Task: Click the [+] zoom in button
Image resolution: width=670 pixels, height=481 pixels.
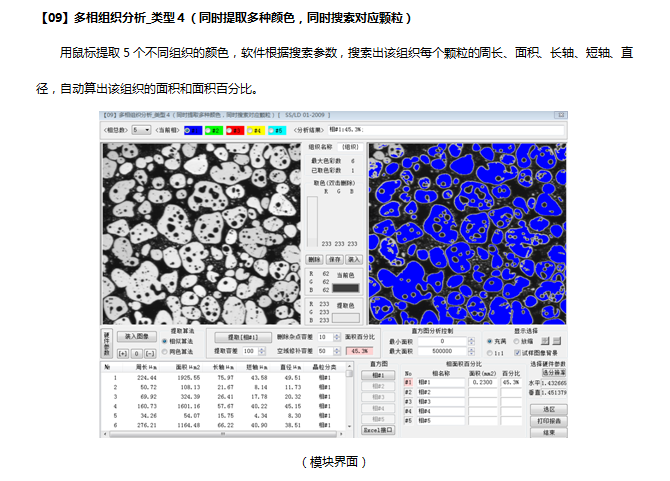Action: [122, 352]
